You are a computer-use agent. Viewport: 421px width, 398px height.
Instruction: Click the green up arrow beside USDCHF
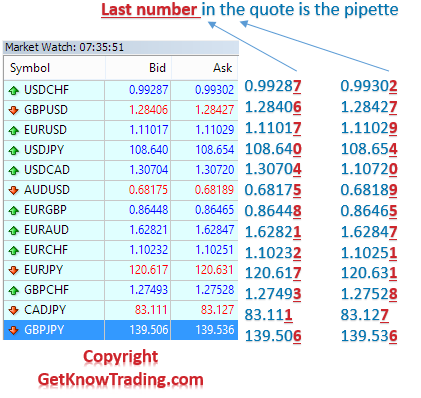(14, 90)
